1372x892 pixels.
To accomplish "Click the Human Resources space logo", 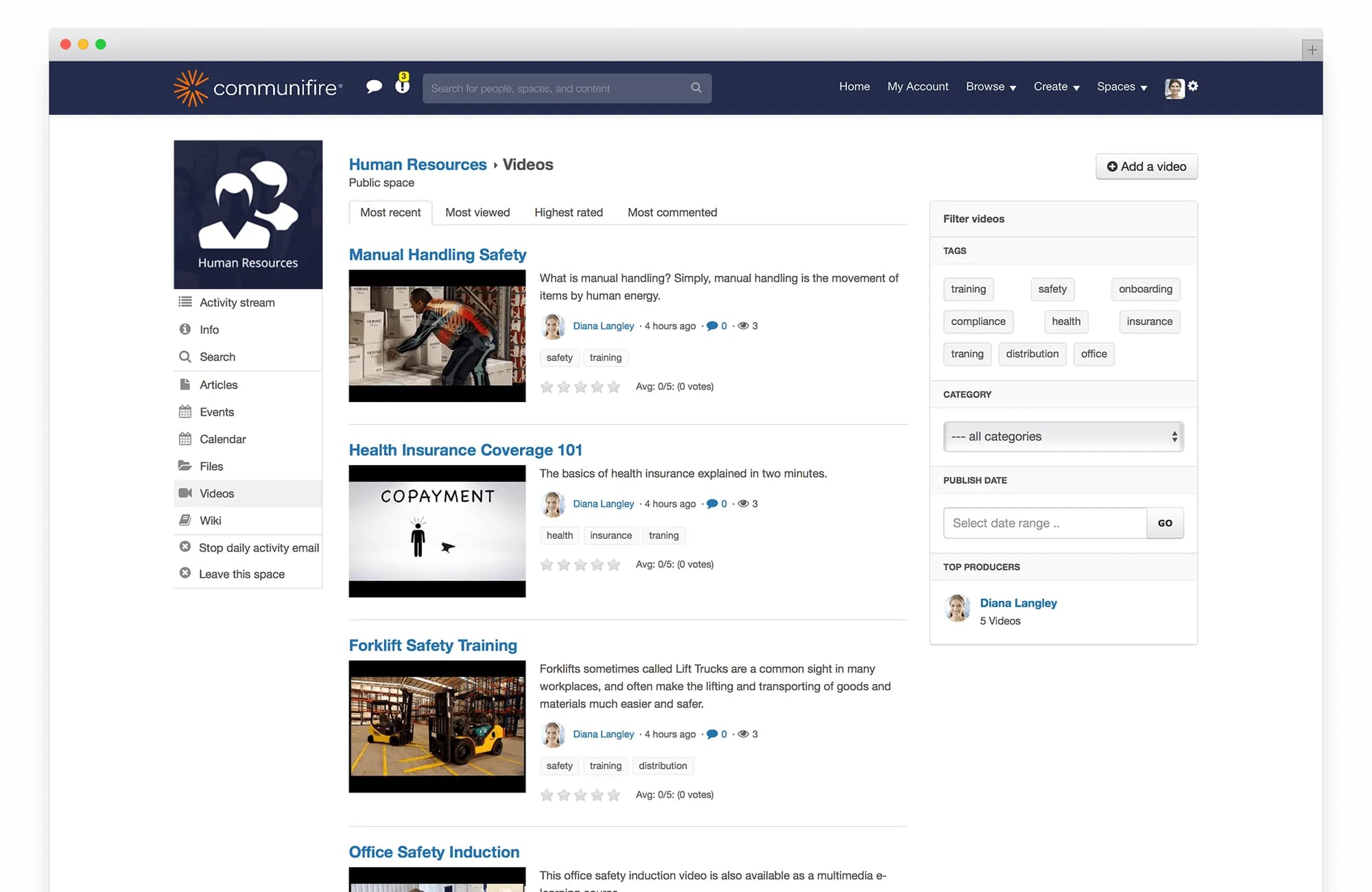I will [248, 214].
